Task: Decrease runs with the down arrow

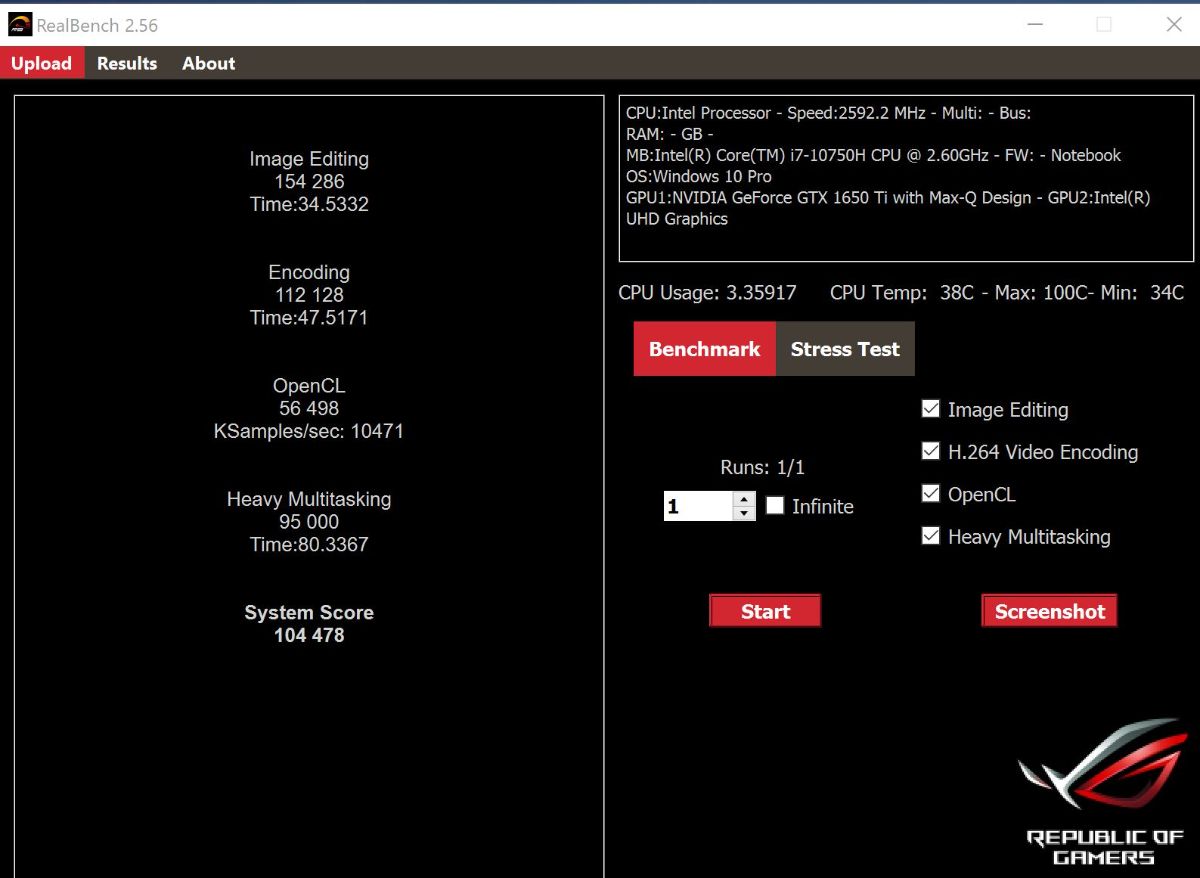Action: 744,514
